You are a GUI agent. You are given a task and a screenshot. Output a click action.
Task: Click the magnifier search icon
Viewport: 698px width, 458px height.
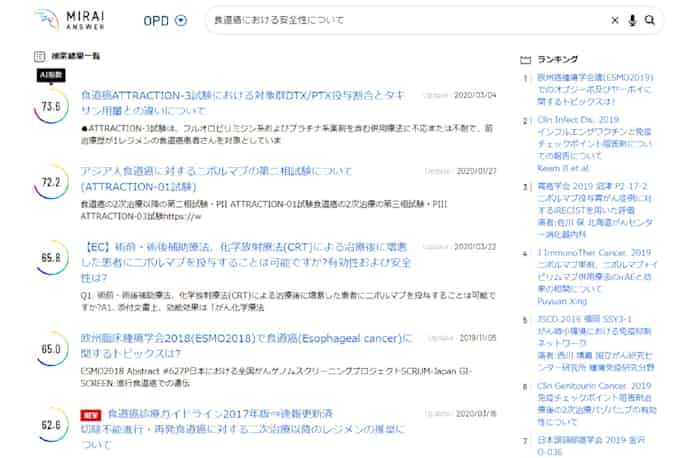pyautogui.click(x=649, y=20)
